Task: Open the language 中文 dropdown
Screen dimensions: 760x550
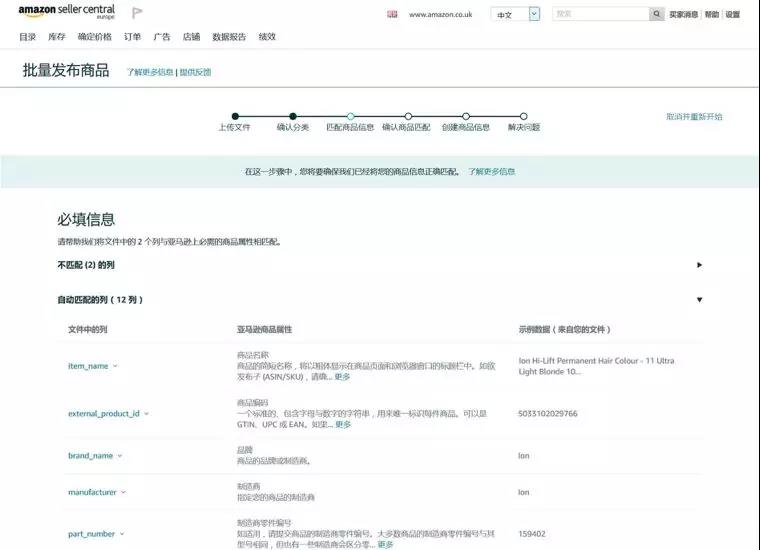Action: pyautogui.click(x=515, y=15)
